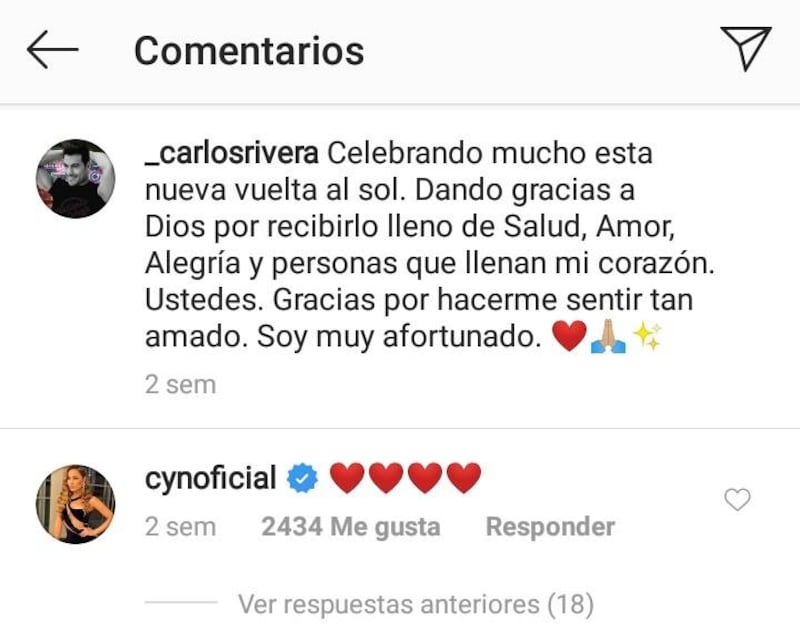The height and width of the screenshot is (640, 800).
Task: Reply to cynoficial's comment via Responder
Action: (551, 527)
